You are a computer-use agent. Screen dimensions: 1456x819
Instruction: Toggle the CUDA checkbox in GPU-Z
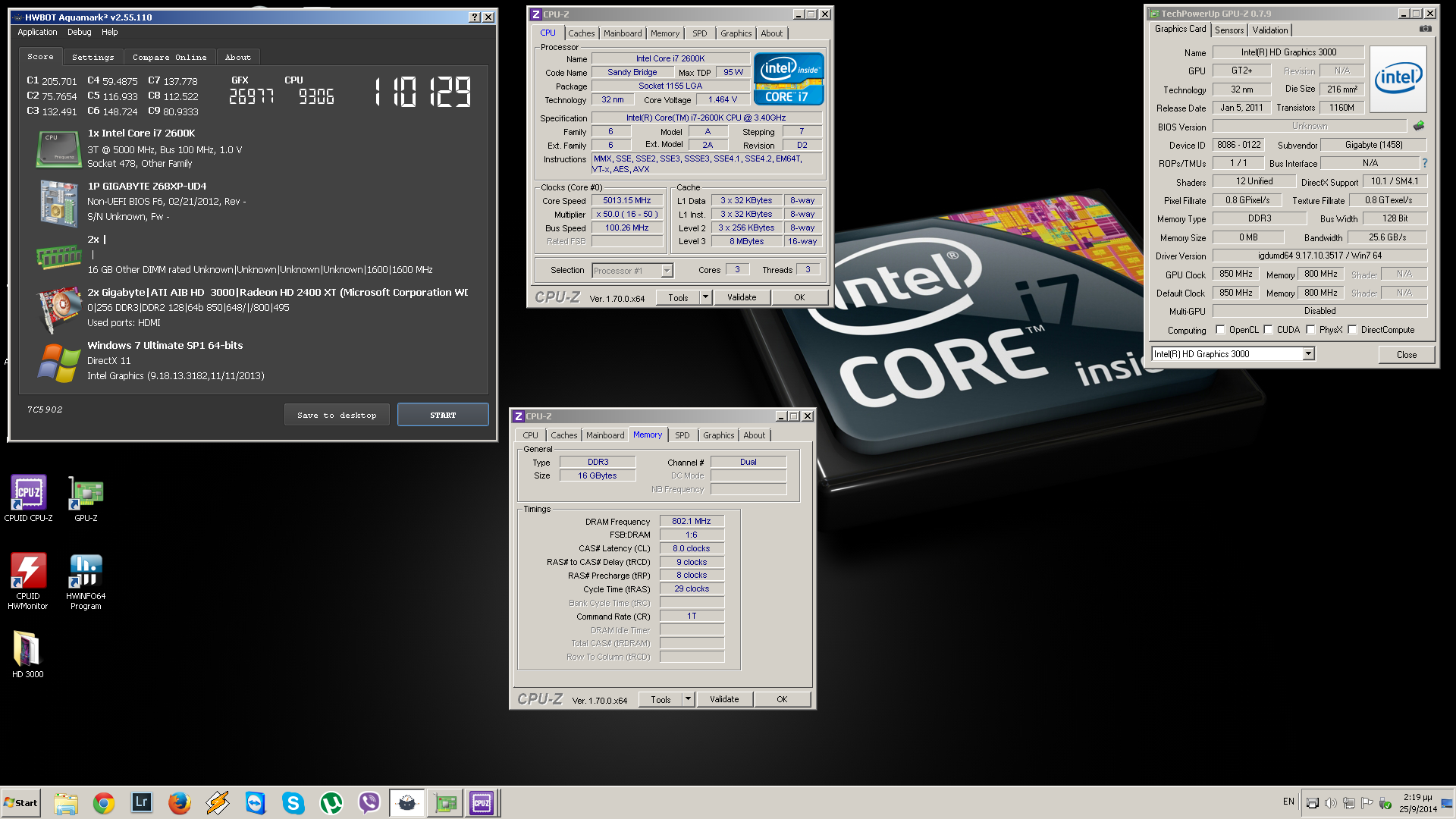[x=1268, y=330]
